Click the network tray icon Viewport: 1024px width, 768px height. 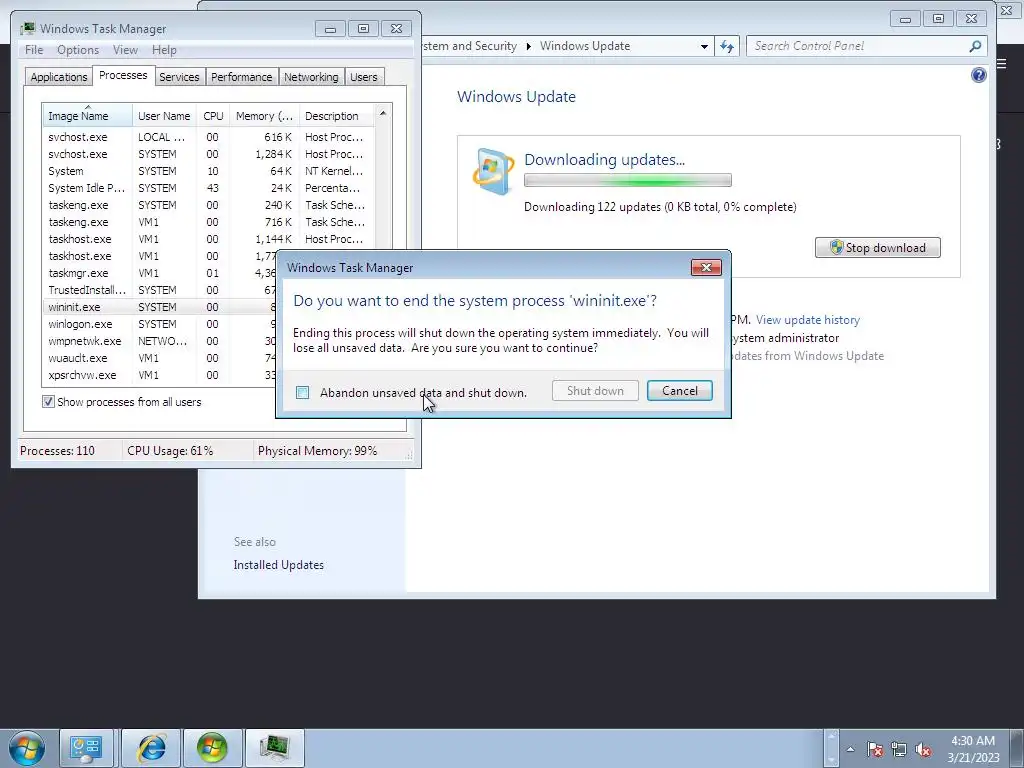coord(899,749)
